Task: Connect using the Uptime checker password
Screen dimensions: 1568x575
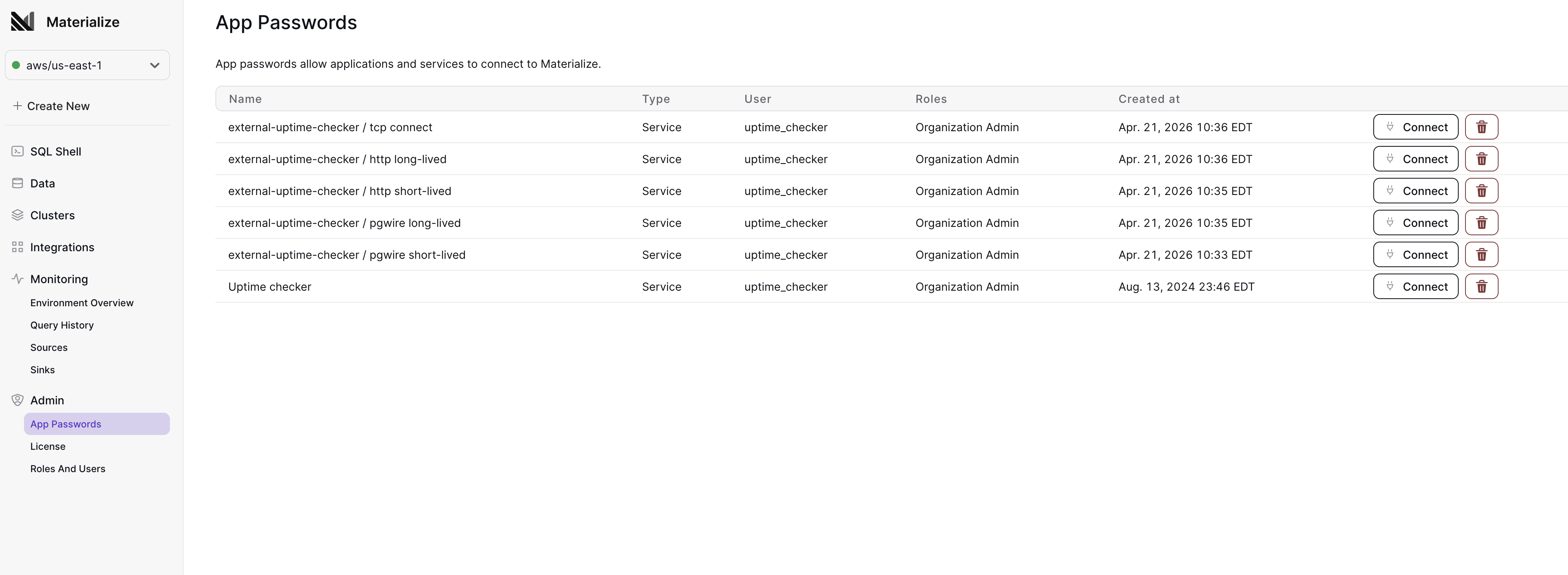Action: click(x=1415, y=287)
